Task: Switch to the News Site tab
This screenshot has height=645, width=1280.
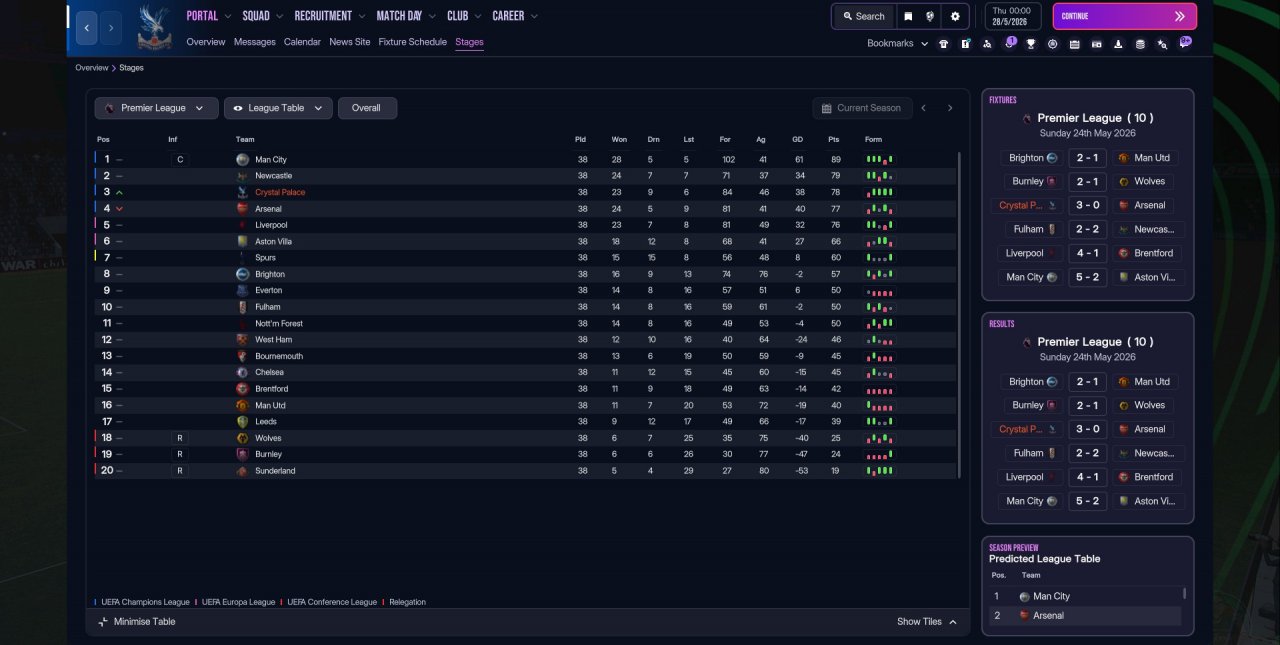Action: (349, 42)
